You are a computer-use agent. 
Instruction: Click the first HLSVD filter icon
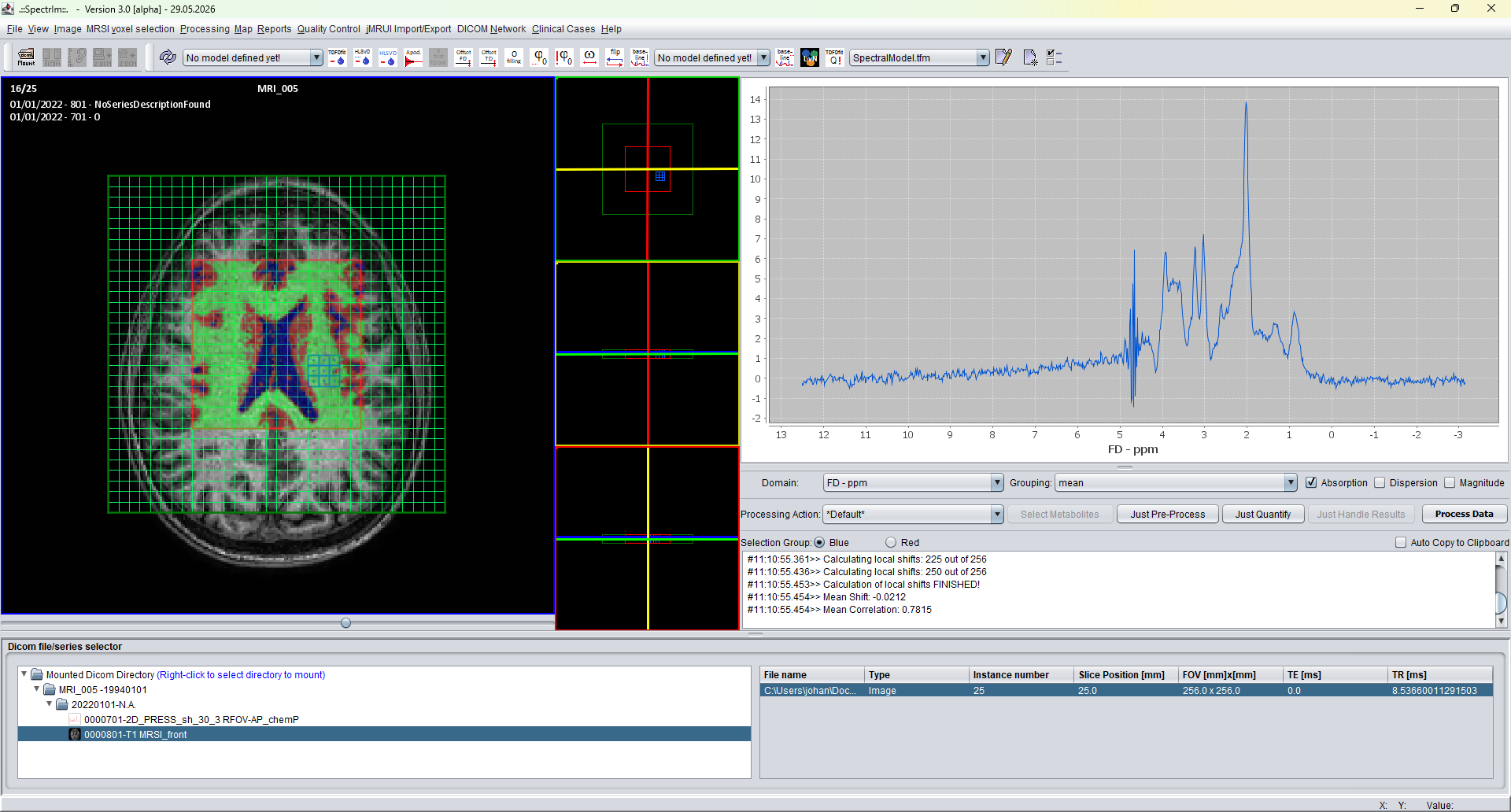(x=362, y=57)
